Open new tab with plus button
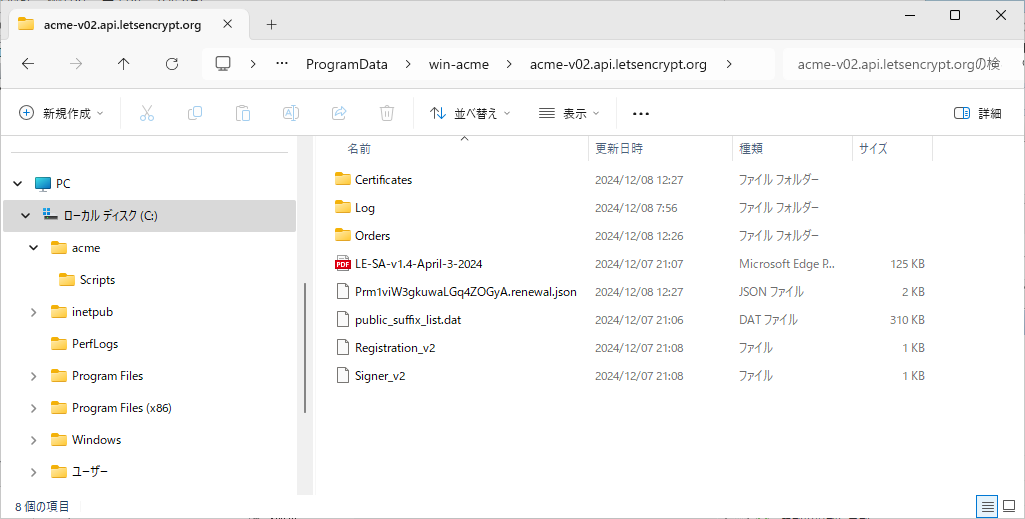The height and width of the screenshot is (519, 1025). [271, 25]
